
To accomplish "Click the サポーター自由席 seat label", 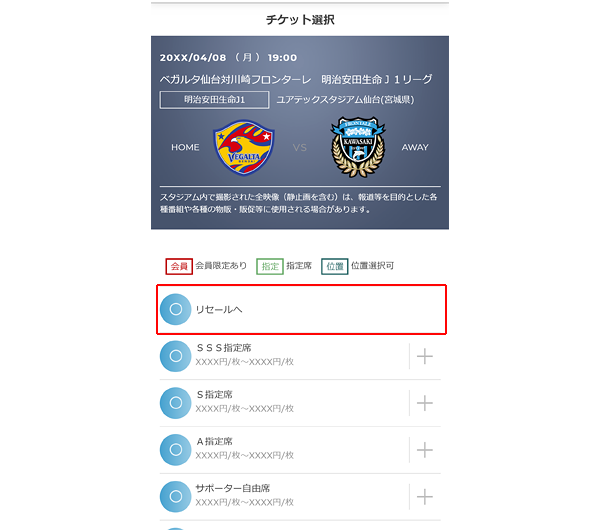I will 233,488.
